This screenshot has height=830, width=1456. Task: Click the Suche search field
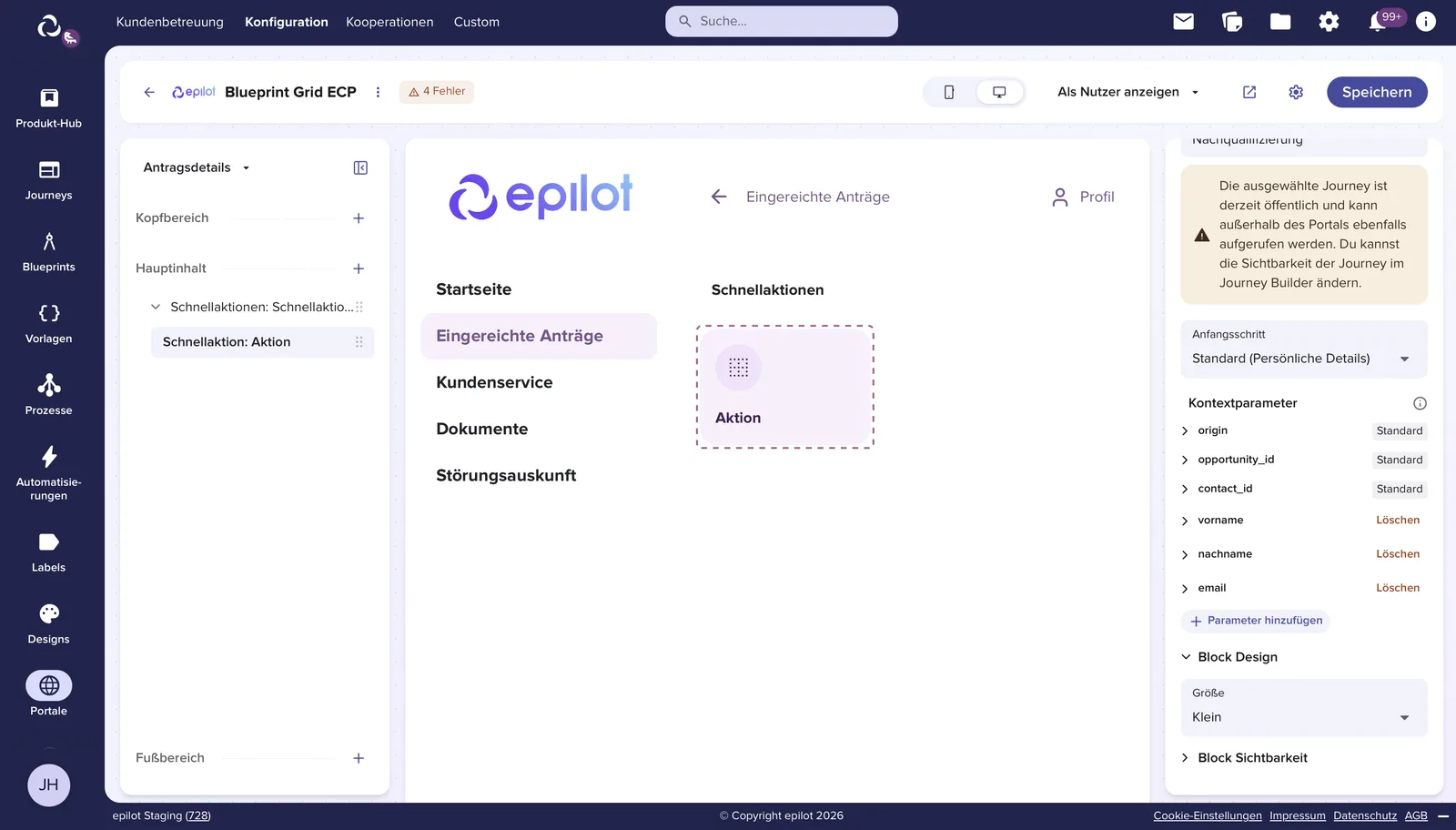pyautogui.click(x=782, y=21)
